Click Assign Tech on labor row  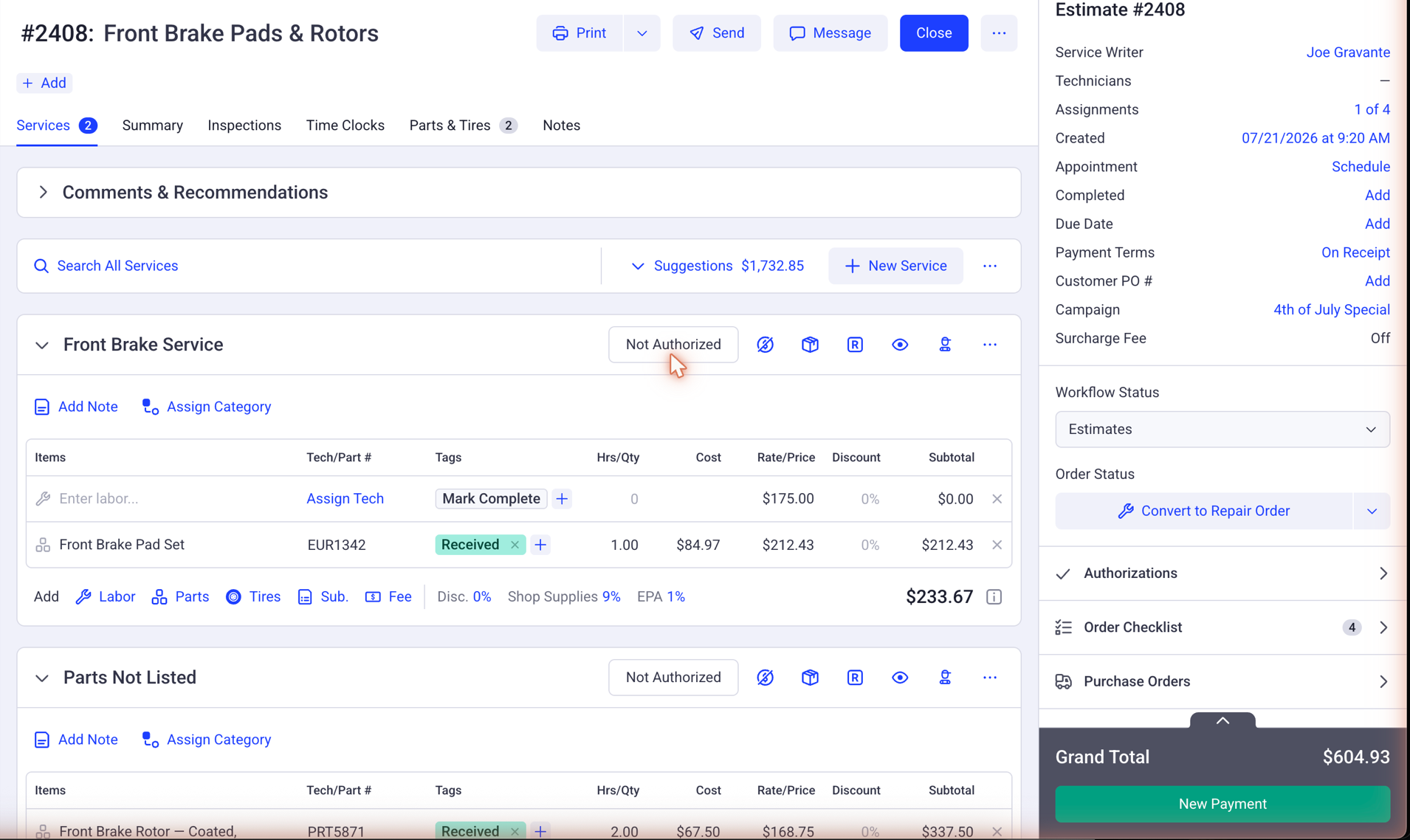click(345, 499)
